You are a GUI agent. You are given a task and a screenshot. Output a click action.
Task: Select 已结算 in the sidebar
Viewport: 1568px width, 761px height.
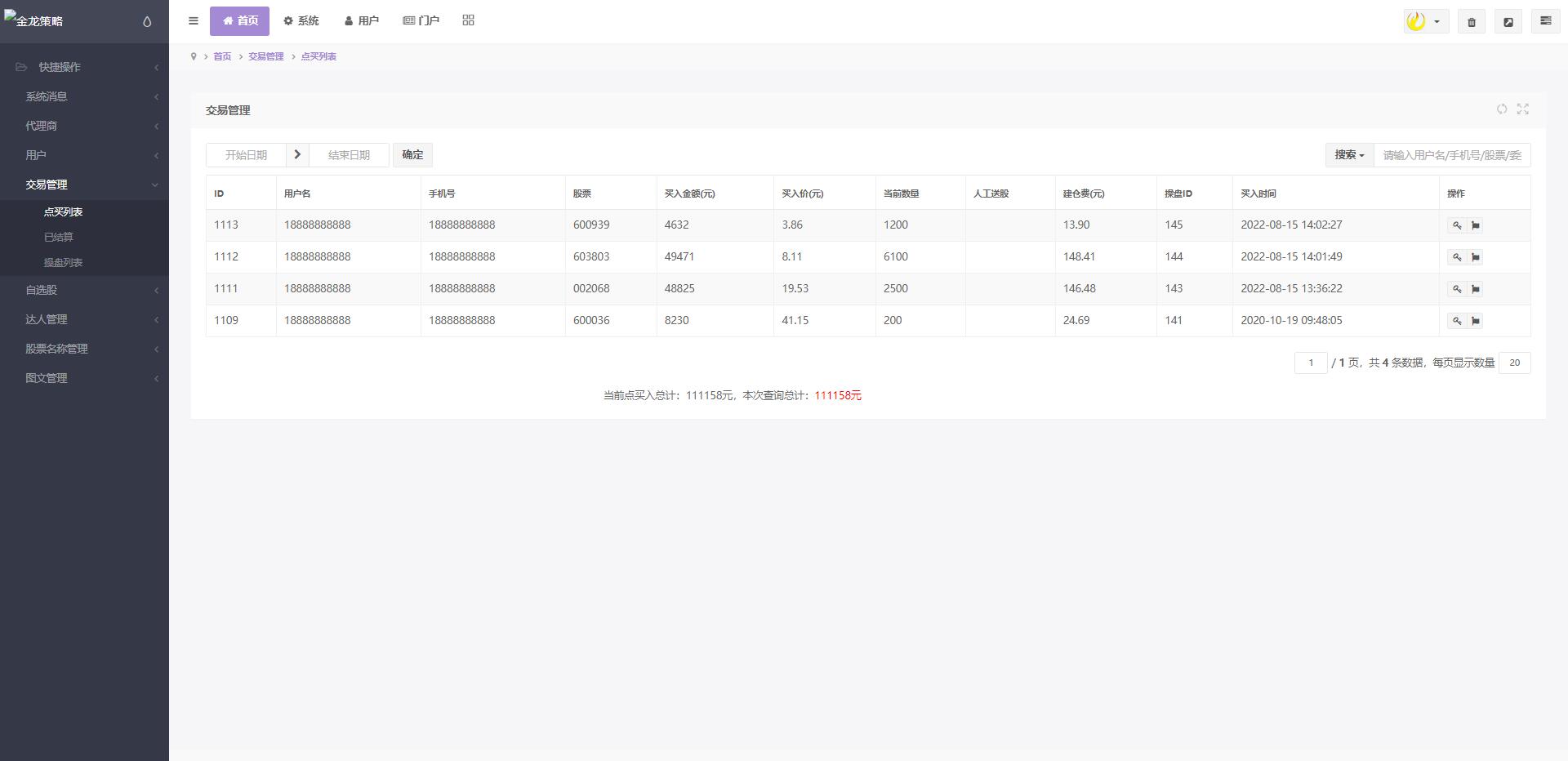click(59, 237)
